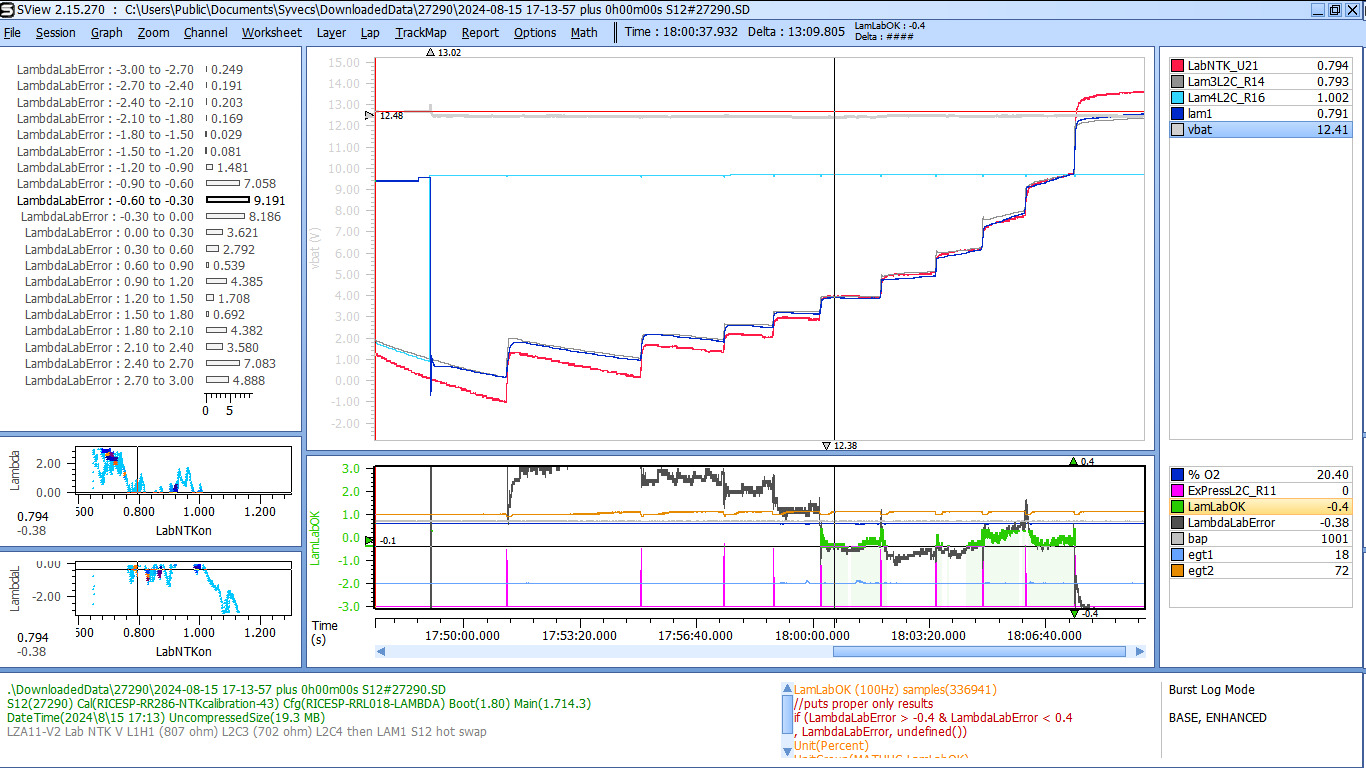Click right arrow of time axis scrollbar
The width and height of the screenshot is (1366, 768).
pos(1136,651)
